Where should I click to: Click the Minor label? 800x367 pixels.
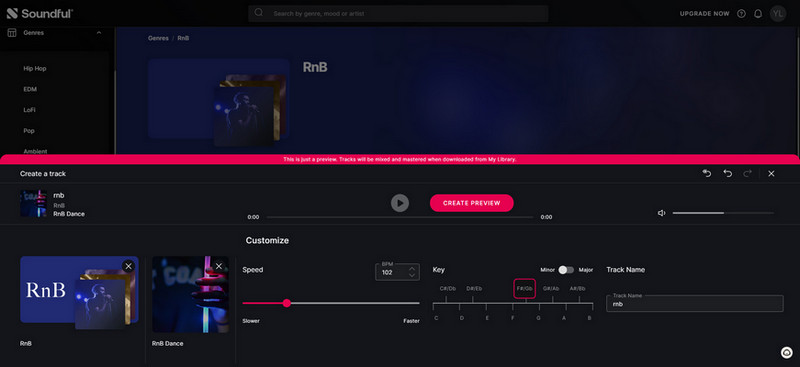pyautogui.click(x=547, y=270)
